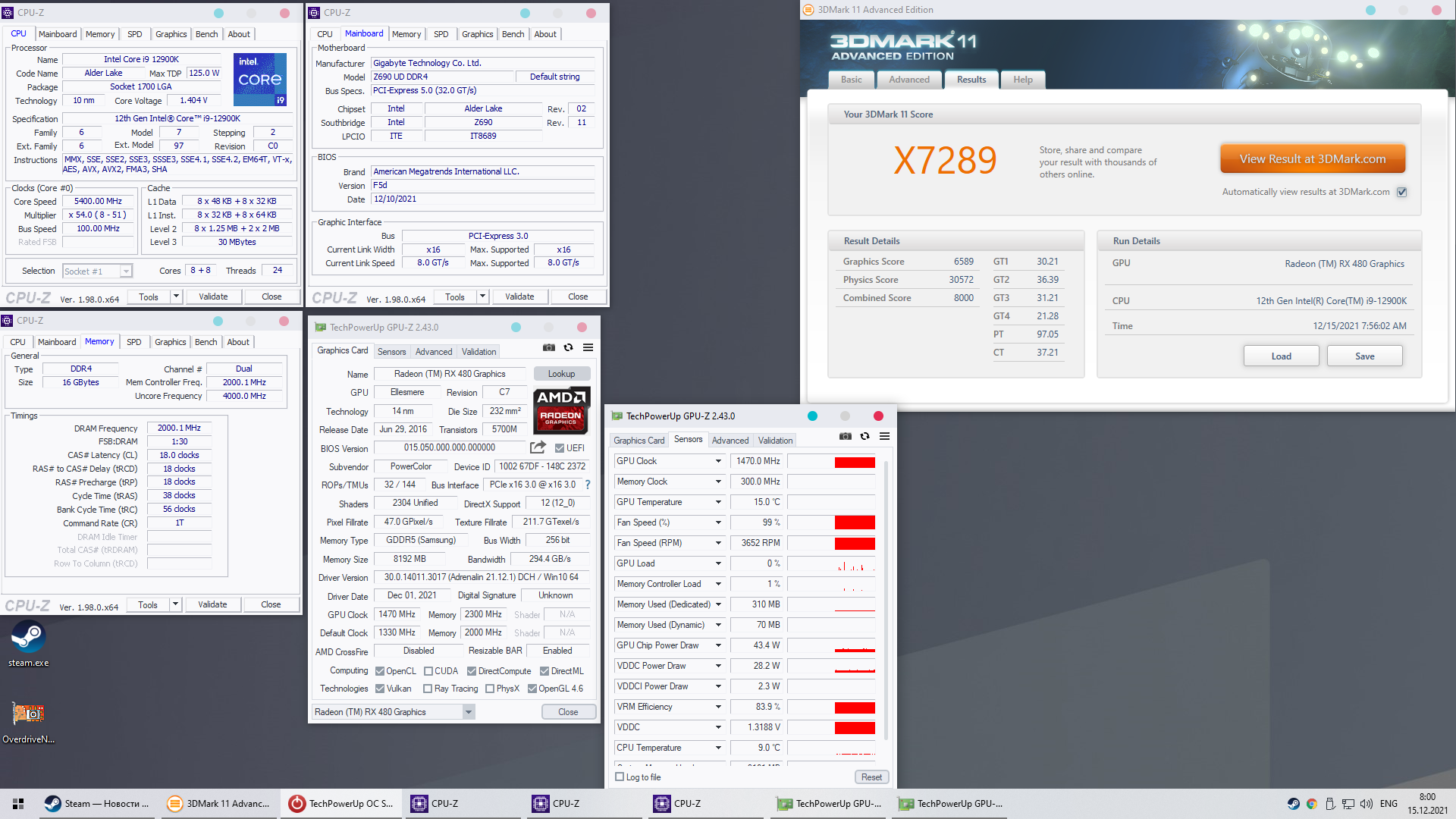Click the Load button in Run Details
Viewport: 1456px width, 819px height.
1281,356
